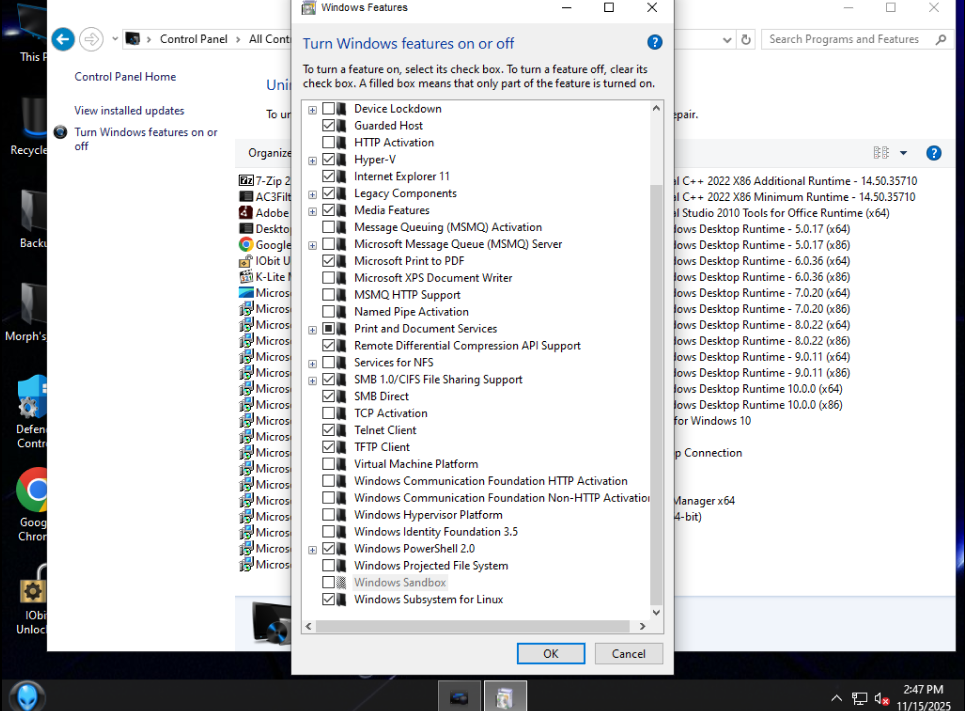Uncheck the Telnet Client feature
The width and height of the screenshot is (965, 711).
click(x=329, y=430)
